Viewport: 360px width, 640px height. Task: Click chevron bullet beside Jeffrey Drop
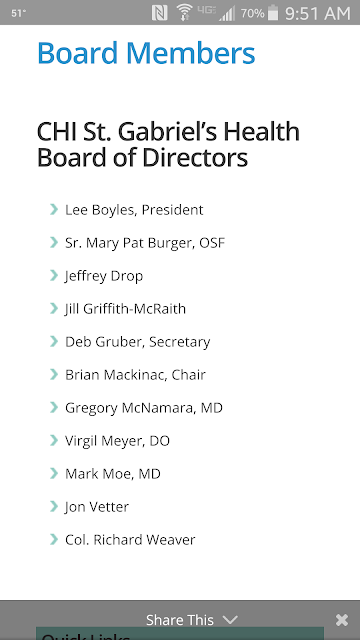point(53,276)
